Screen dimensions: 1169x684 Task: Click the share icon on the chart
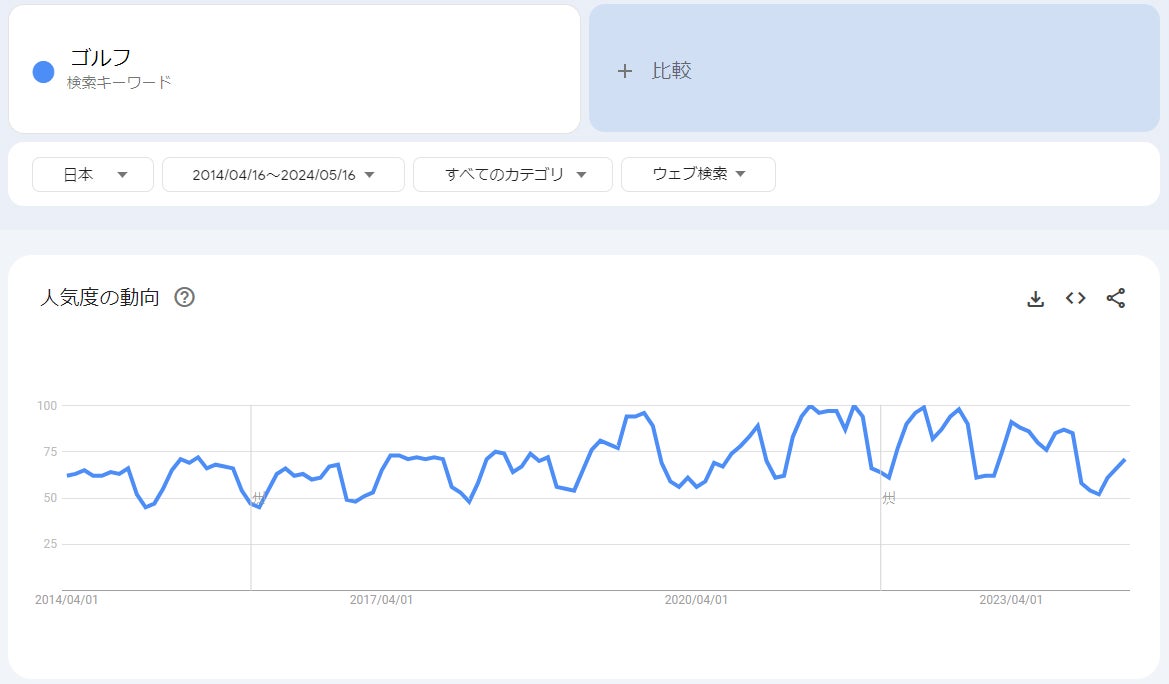pos(1116,298)
